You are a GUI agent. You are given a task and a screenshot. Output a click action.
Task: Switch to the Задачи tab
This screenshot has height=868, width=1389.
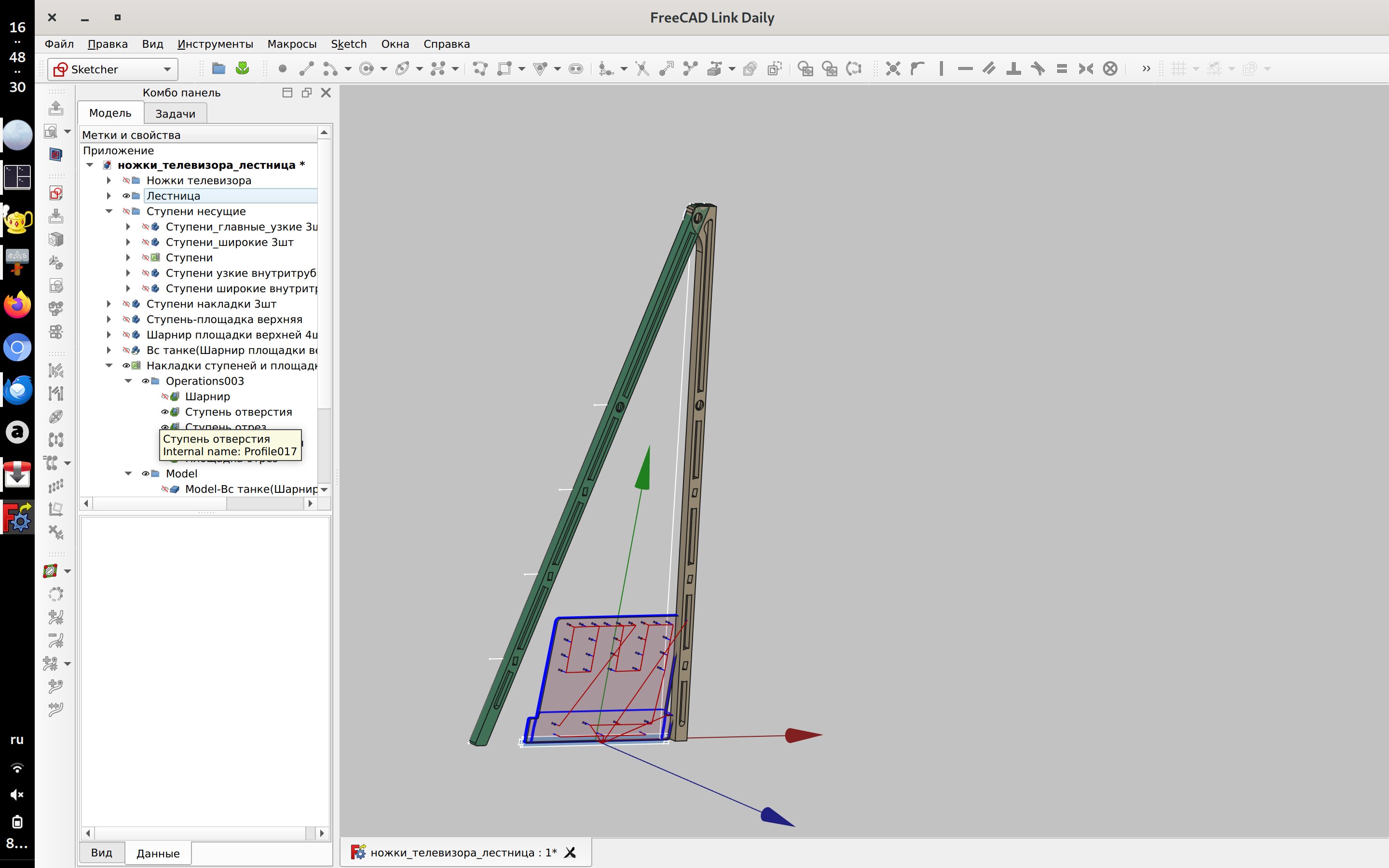click(175, 114)
